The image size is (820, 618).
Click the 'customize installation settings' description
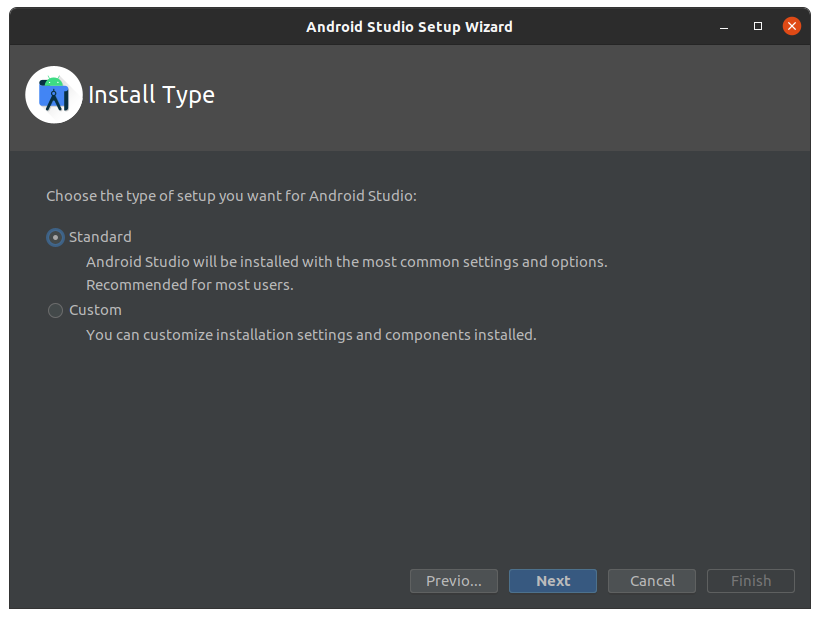[x=311, y=335]
